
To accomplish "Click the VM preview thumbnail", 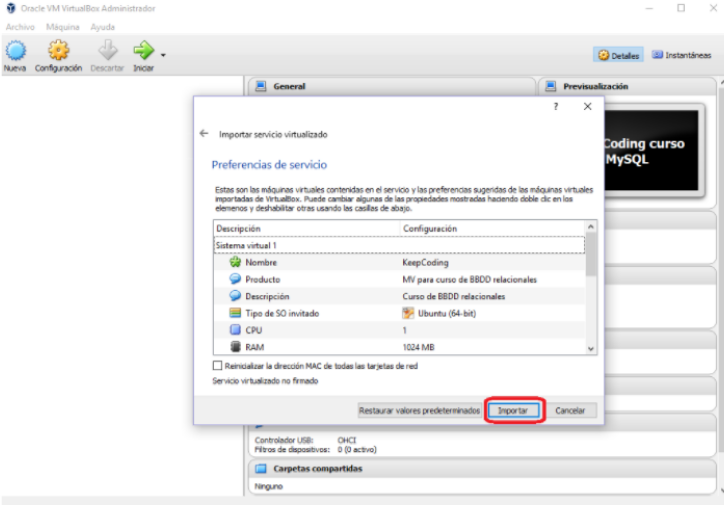I will click(x=652, y=150).
